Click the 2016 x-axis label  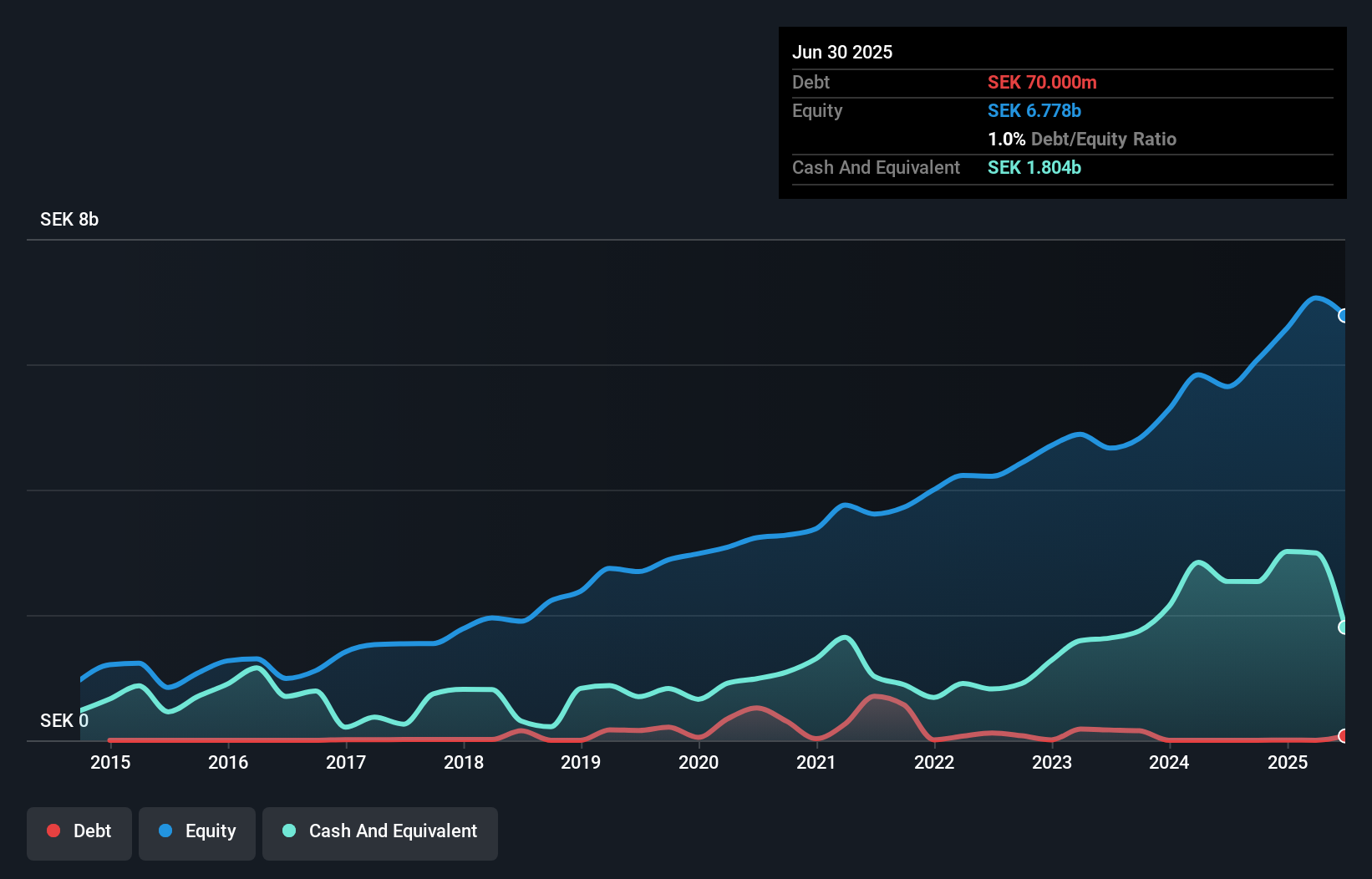pyautogui.click(x=228, y=762)
